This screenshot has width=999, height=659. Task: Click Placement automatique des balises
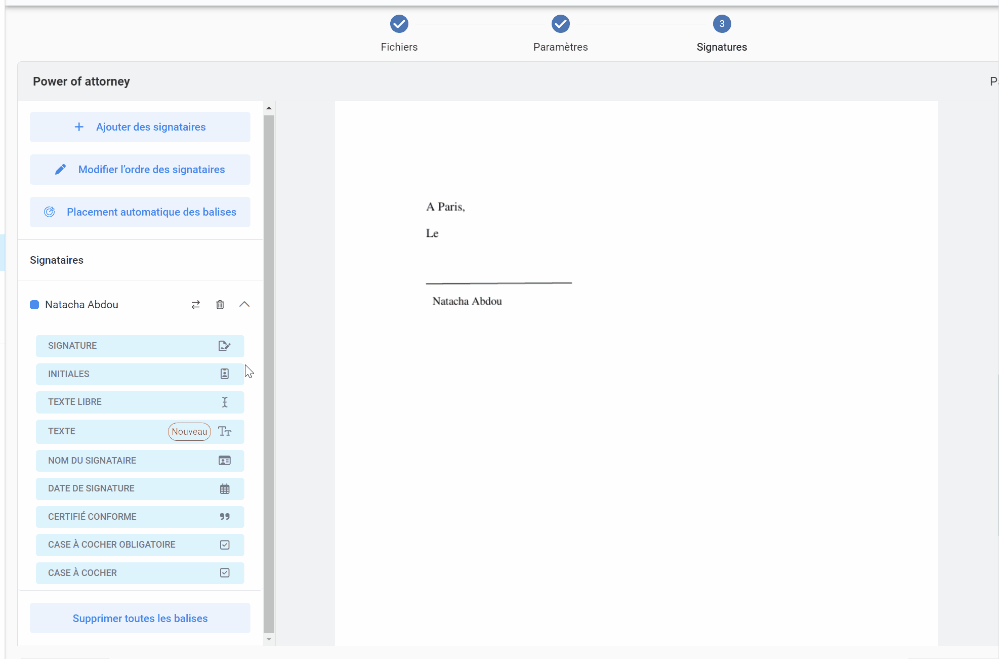click(x=140, y=212)
